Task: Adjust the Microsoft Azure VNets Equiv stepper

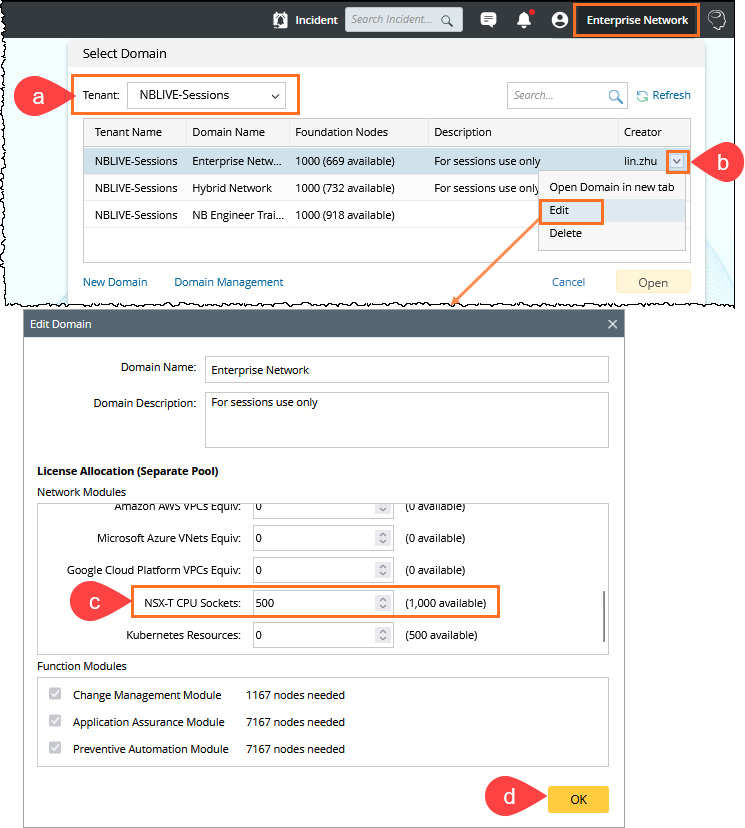Action: pos(383,538)
